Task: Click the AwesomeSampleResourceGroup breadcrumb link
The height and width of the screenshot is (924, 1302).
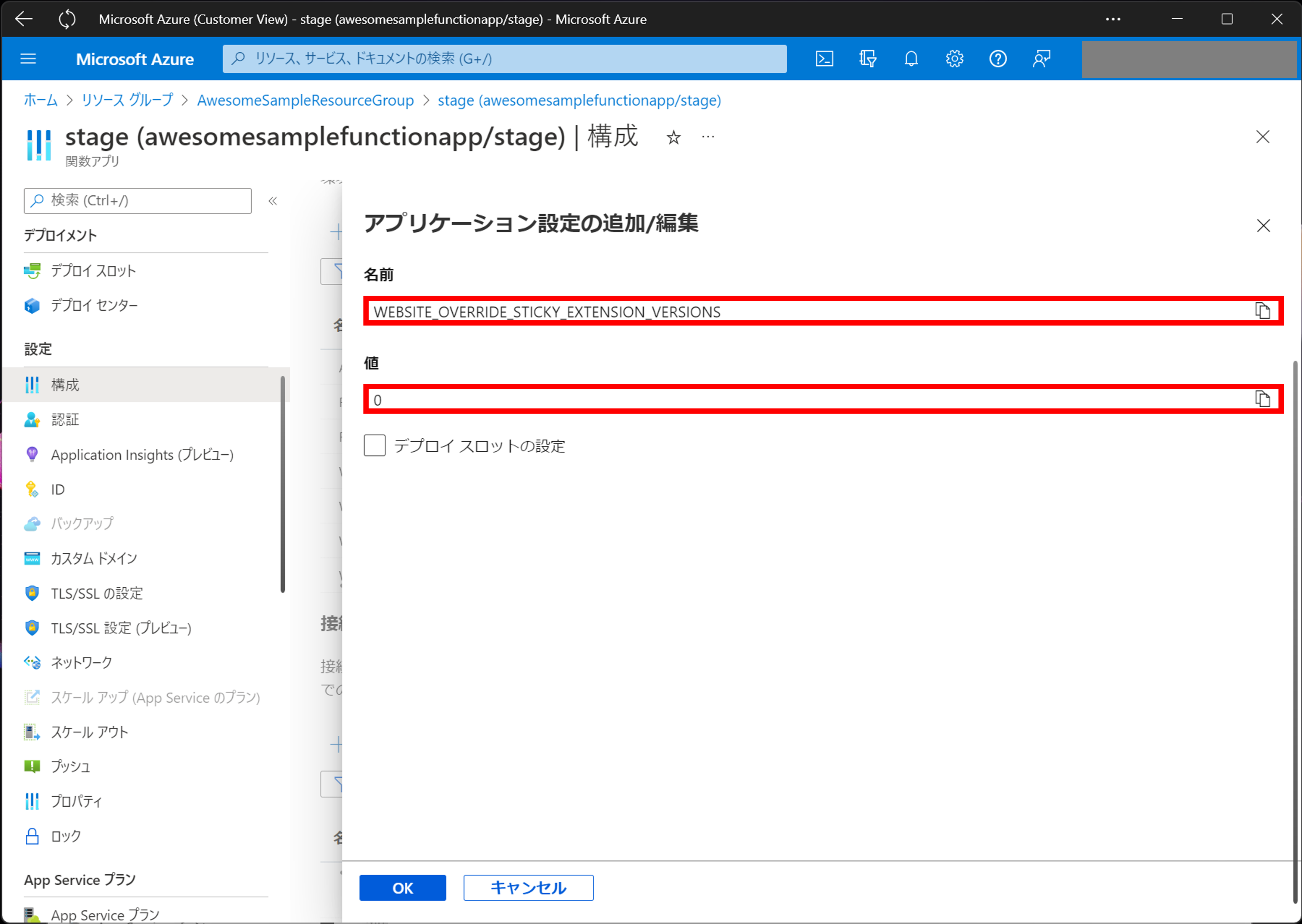Action: [x=305, y=101]
